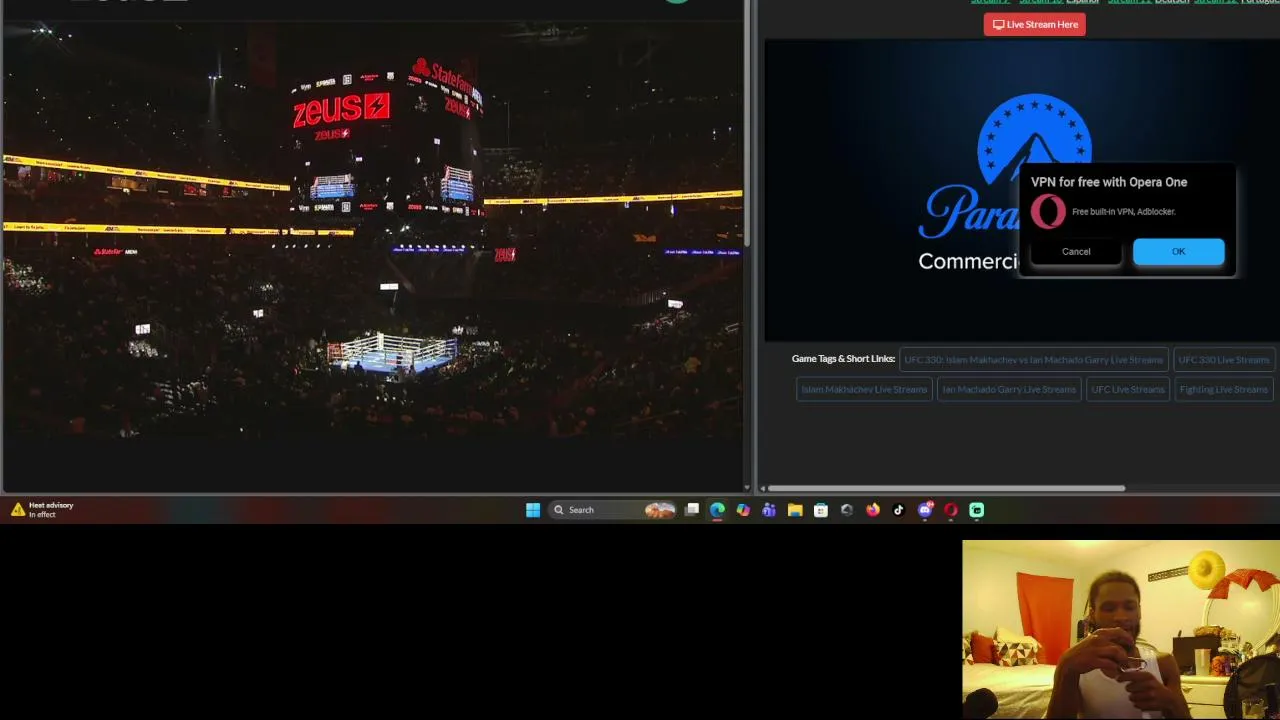Open the UFC Live Streams tag
Viewport: 1280px width, 720px height.
click(x=1128, y=390)
